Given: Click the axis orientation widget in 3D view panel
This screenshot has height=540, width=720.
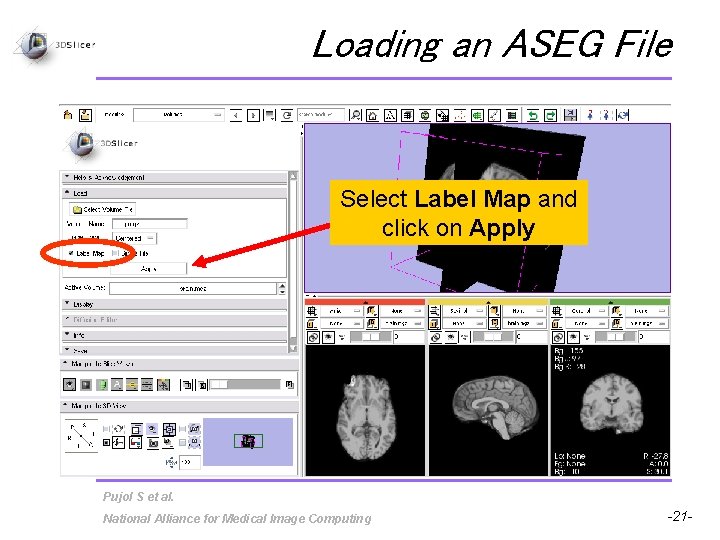Looking at the screenshot, I should (81, 435).
